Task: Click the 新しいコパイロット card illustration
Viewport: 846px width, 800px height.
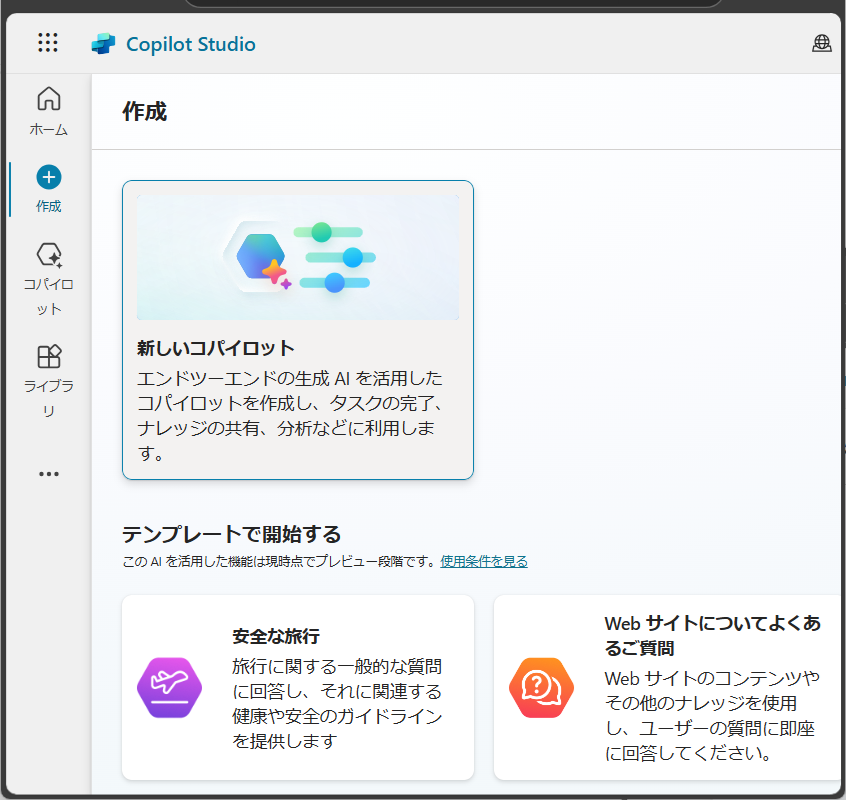Action: [298, 257]
